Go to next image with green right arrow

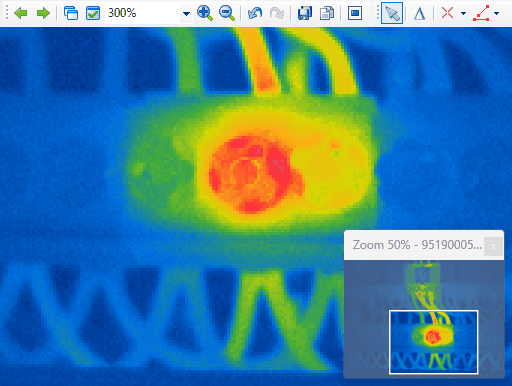point(43,13)
